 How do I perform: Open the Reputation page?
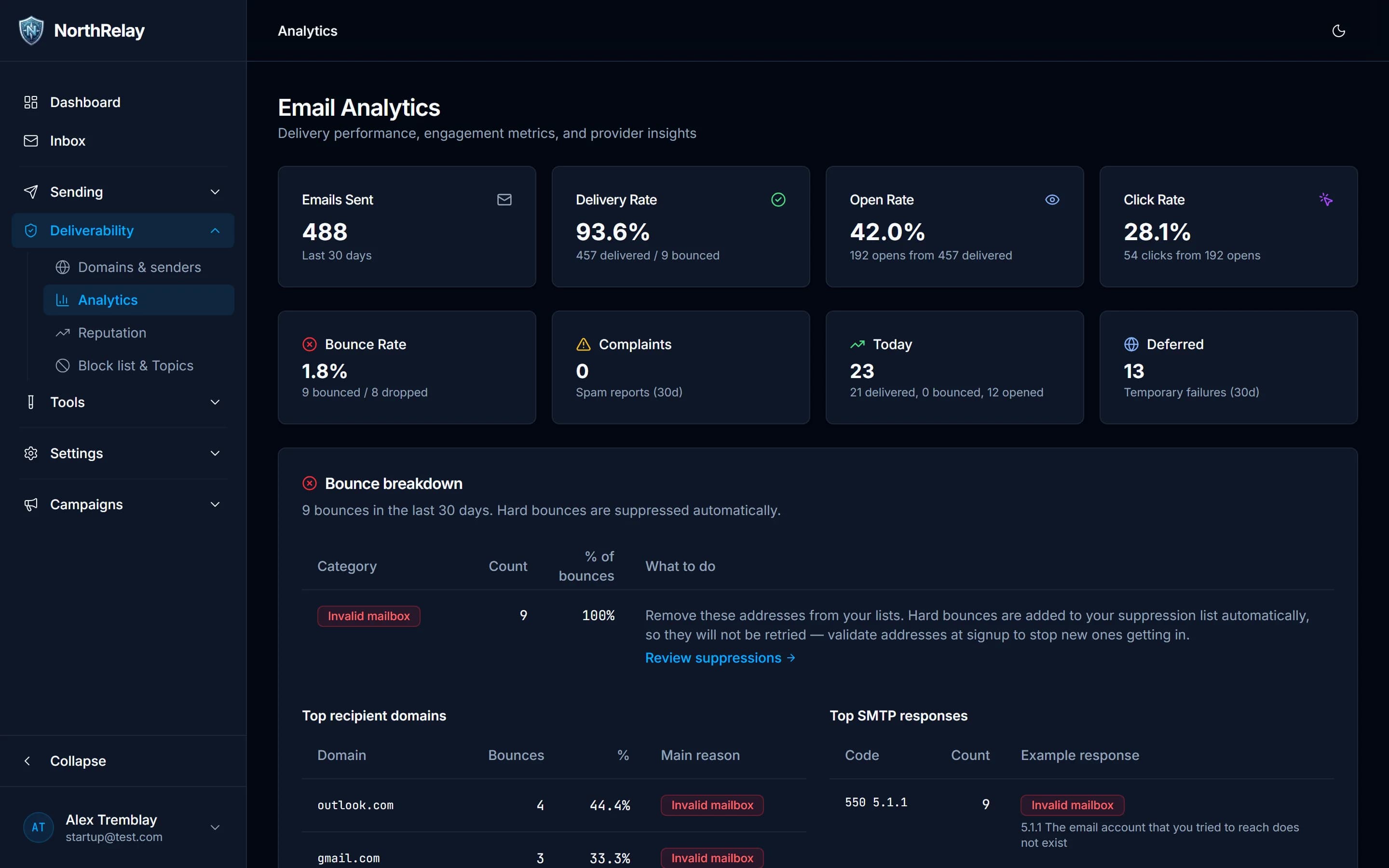point(139,332)
